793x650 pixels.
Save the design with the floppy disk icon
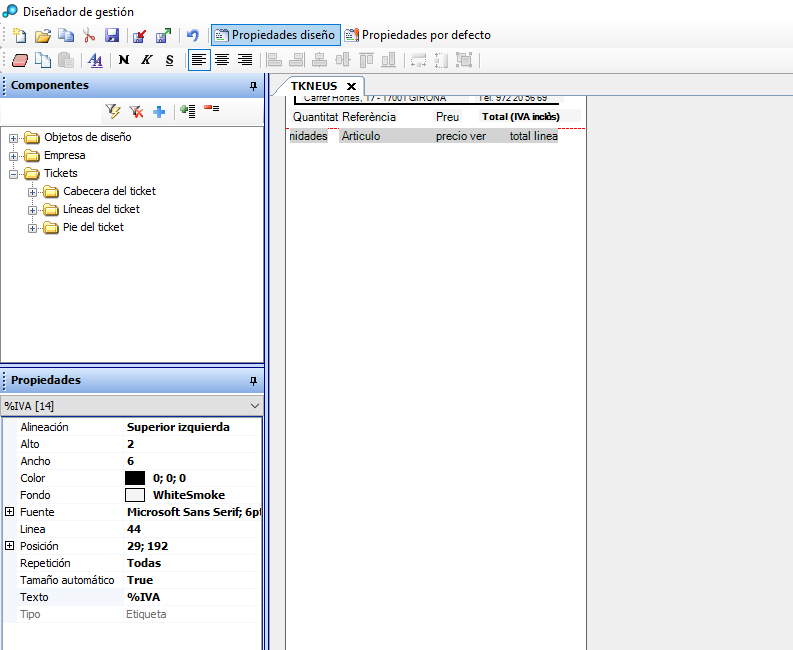(x=112, y=35)
